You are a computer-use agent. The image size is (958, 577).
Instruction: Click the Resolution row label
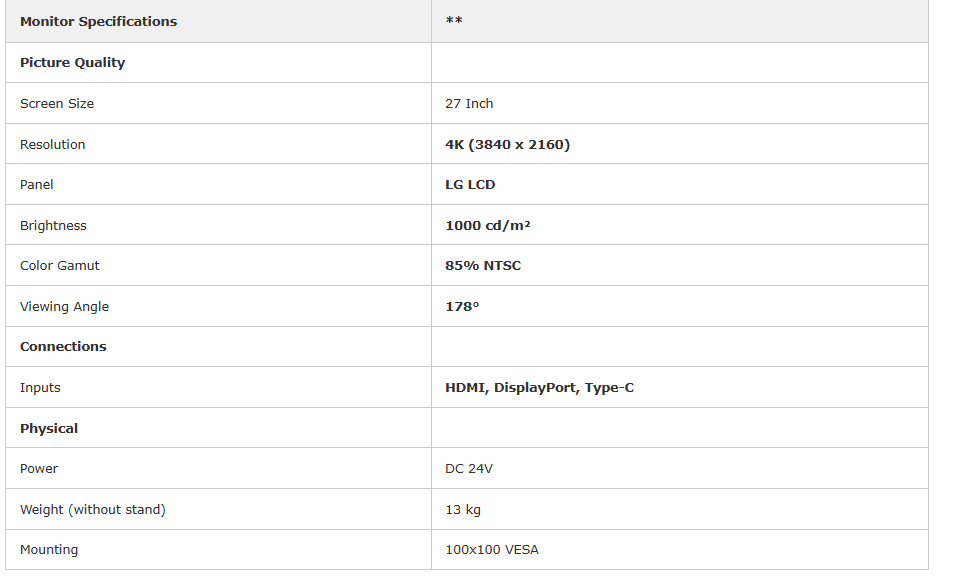click(52, 144)
